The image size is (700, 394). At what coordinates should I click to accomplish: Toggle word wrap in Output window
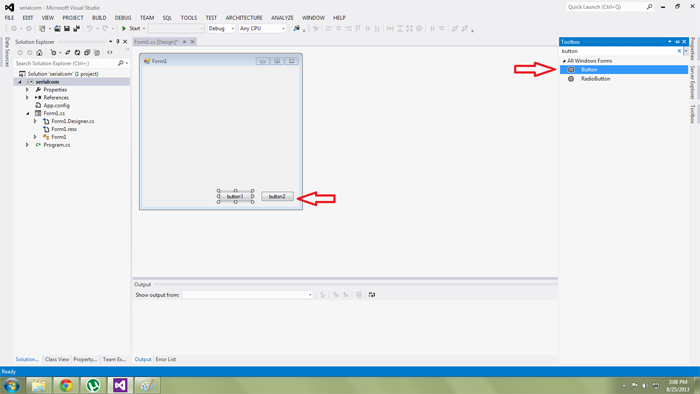pos(372,294)
